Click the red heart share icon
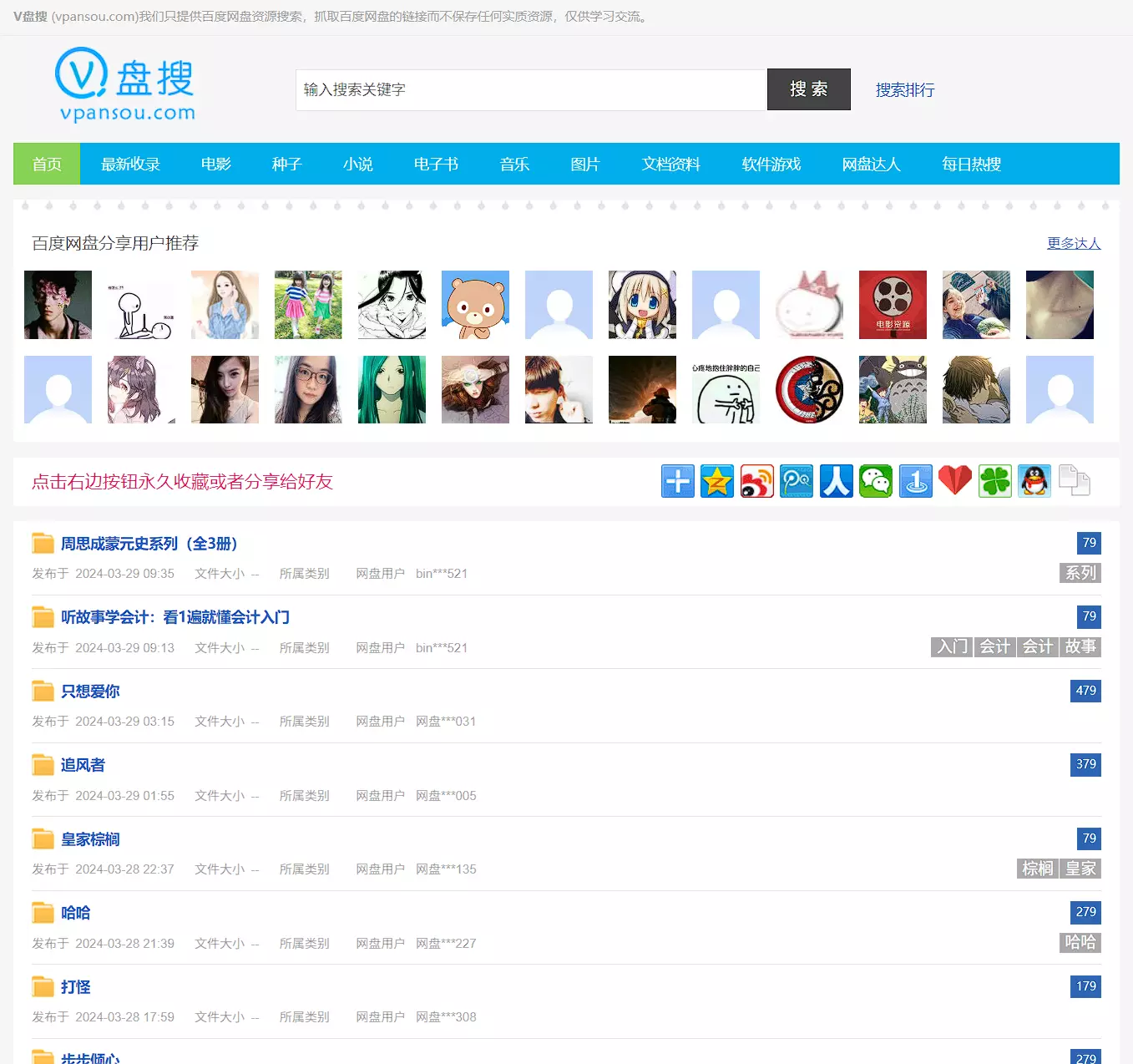 (x=955, y=481)
